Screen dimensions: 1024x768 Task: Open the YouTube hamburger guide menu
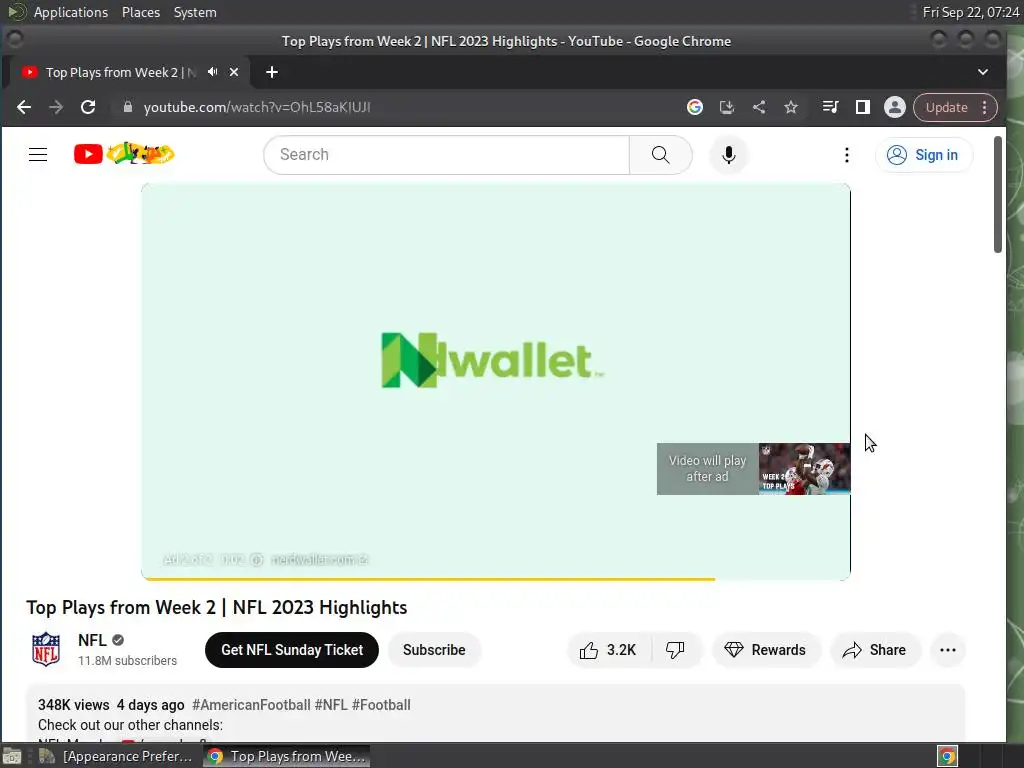pos(38,155)
